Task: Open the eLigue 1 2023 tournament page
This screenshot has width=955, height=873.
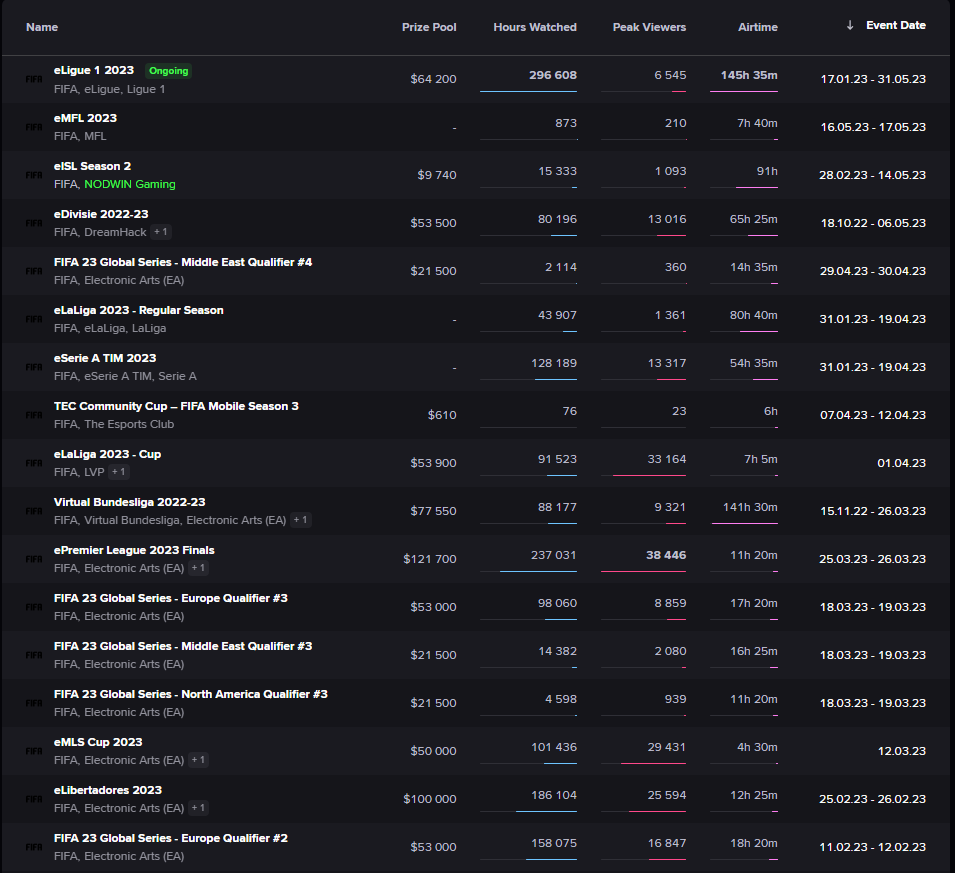Action: (94, 71)
